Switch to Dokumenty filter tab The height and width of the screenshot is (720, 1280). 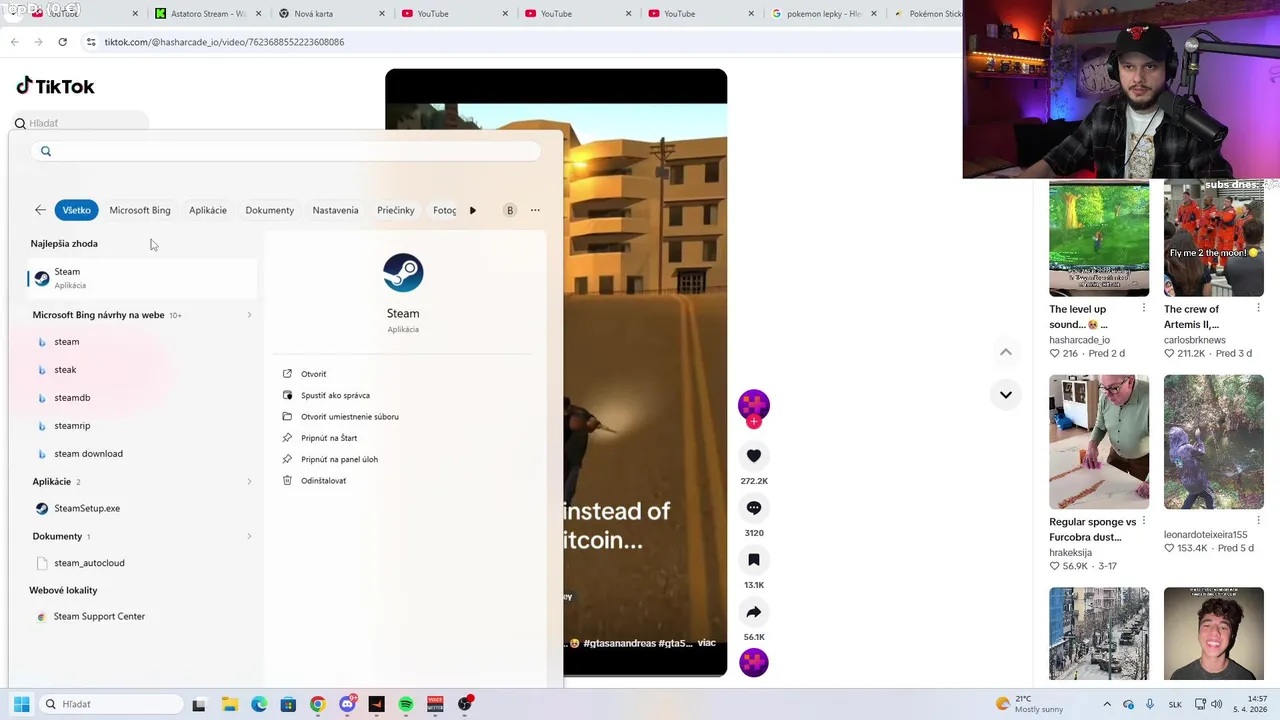pos(270,210)
